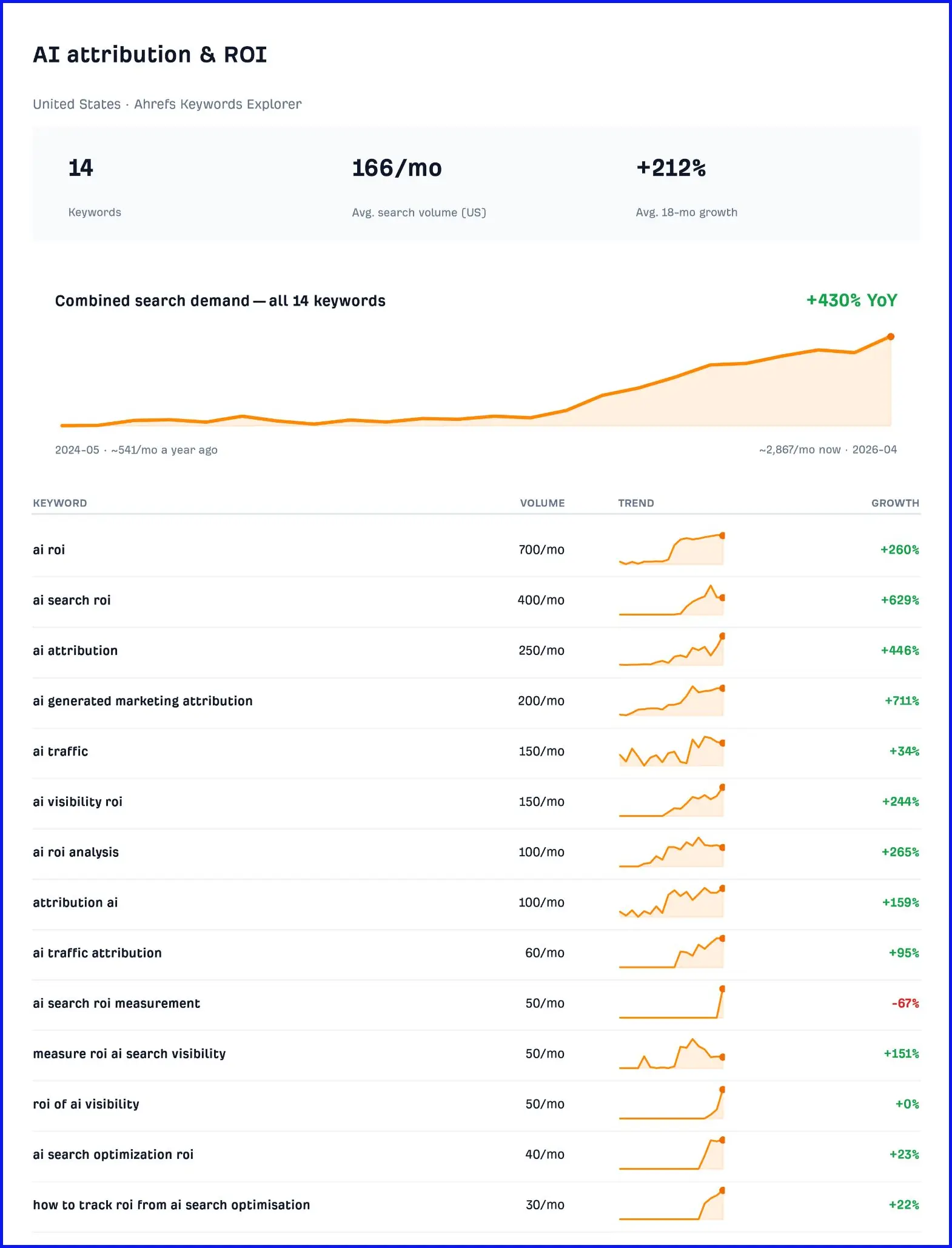Click the TREND column header
The width and height of the screenshot is (952, 1248).
click(x=636, y=503)
